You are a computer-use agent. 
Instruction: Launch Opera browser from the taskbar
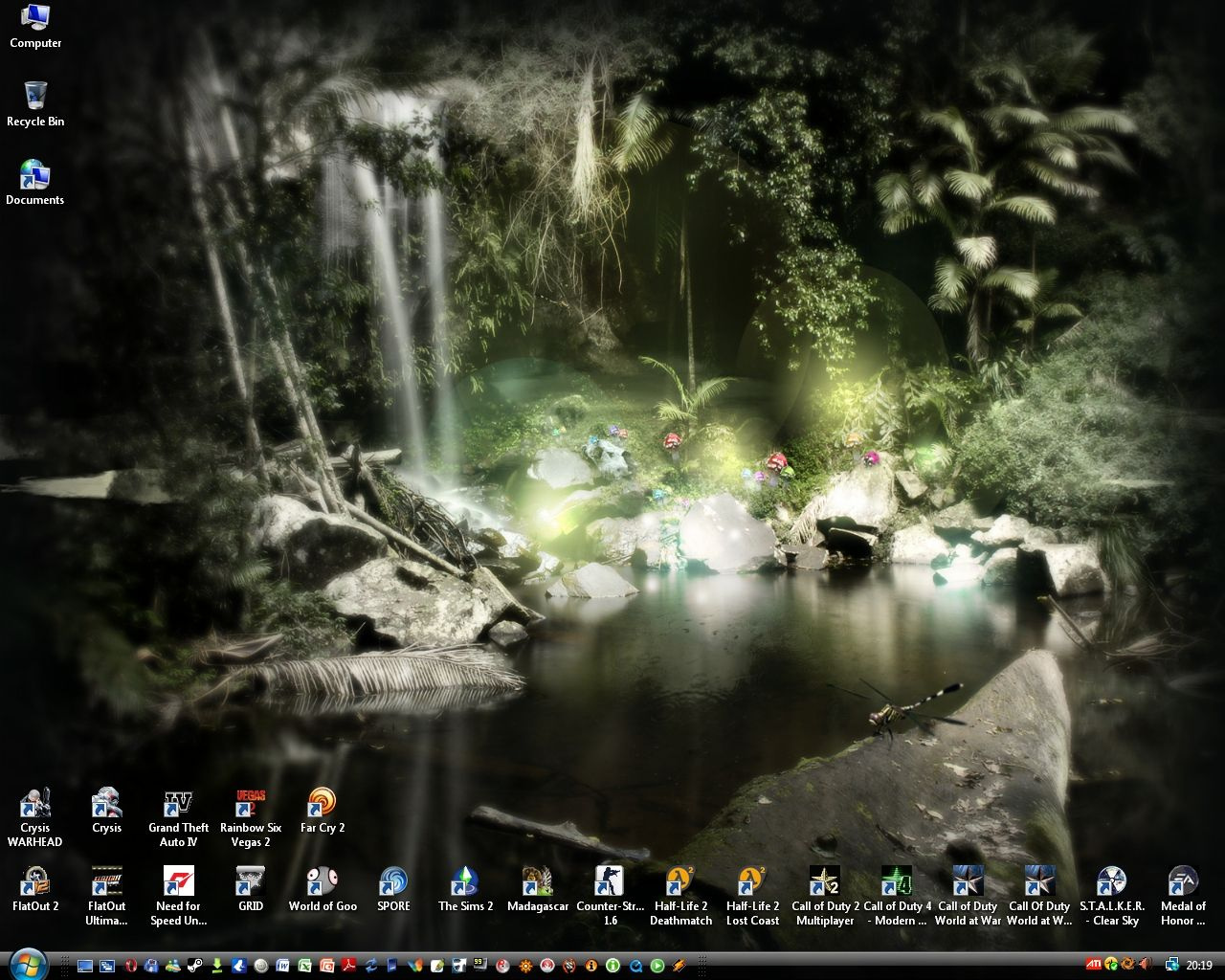(x=131, y=966)
